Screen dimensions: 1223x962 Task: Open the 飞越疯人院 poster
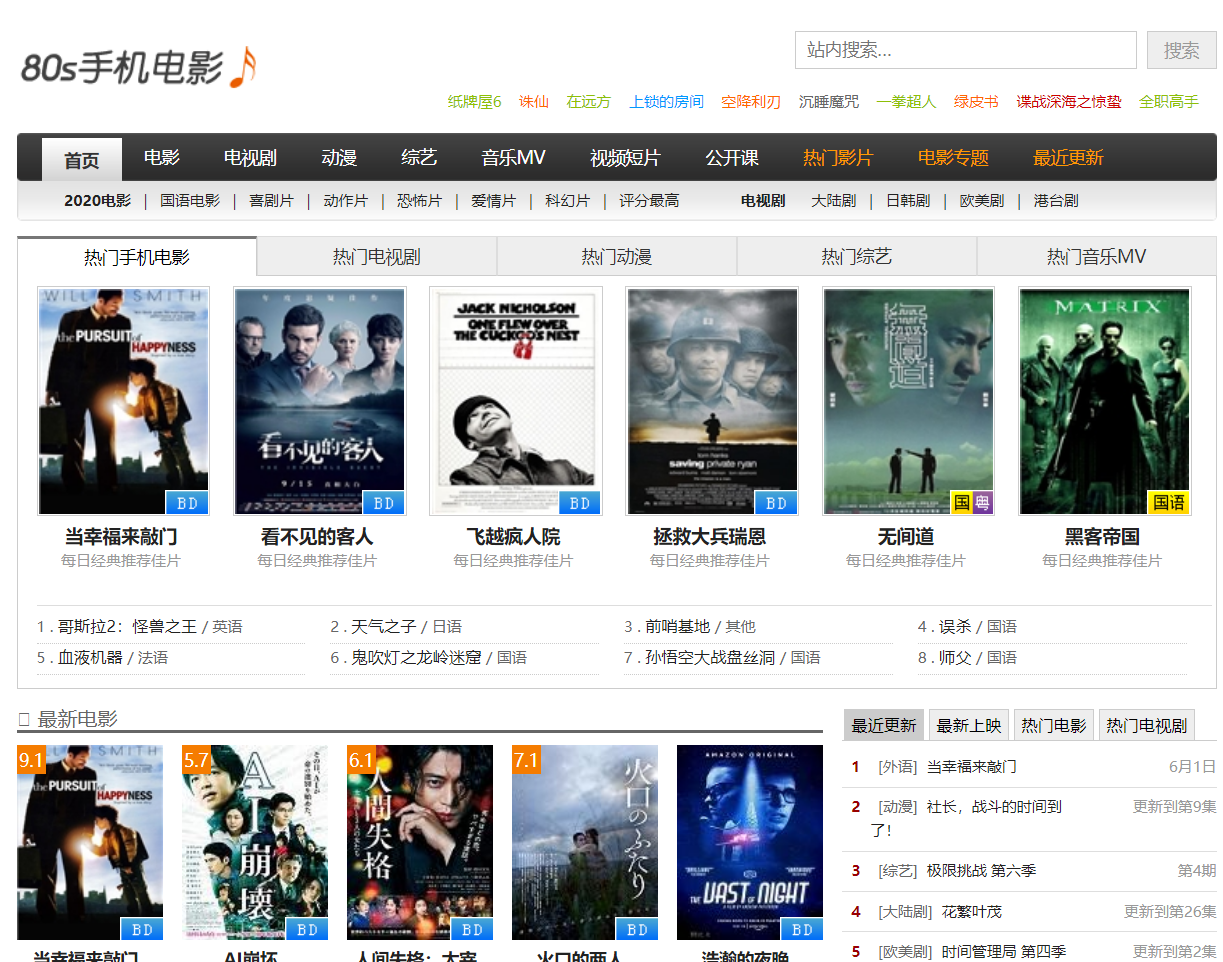(515, 401)
